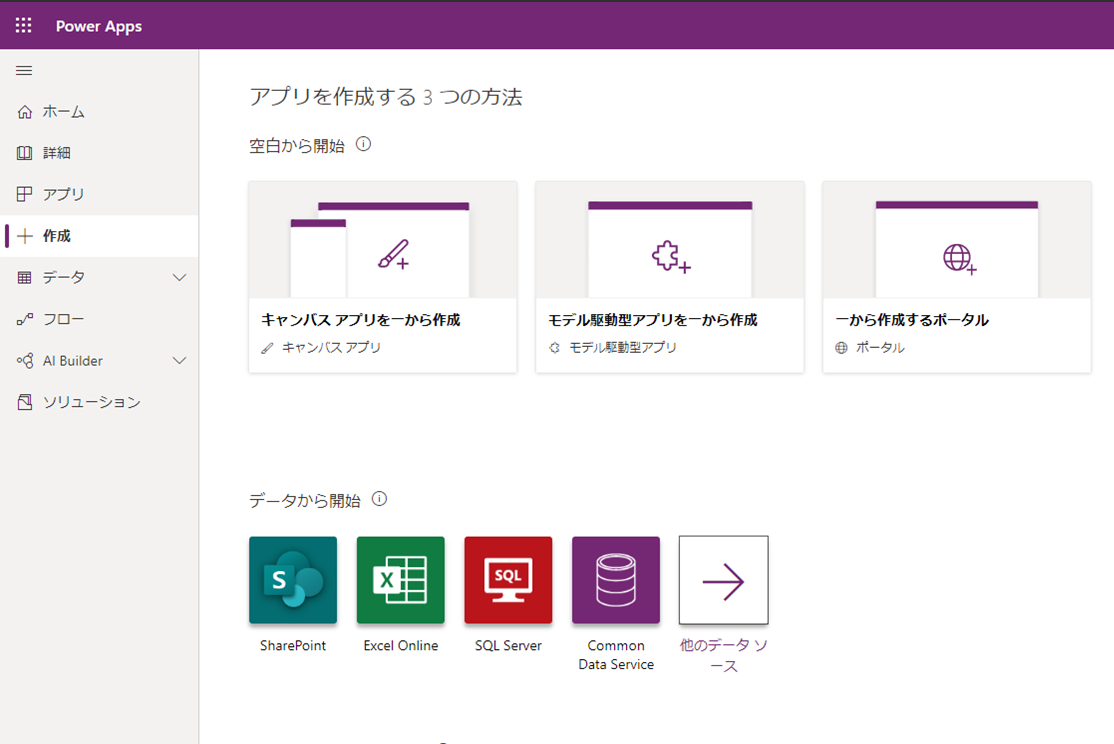Viewport: 1114px width, 744px height.
Task: Expand the データ menu chevron
Action: point(180,277)
